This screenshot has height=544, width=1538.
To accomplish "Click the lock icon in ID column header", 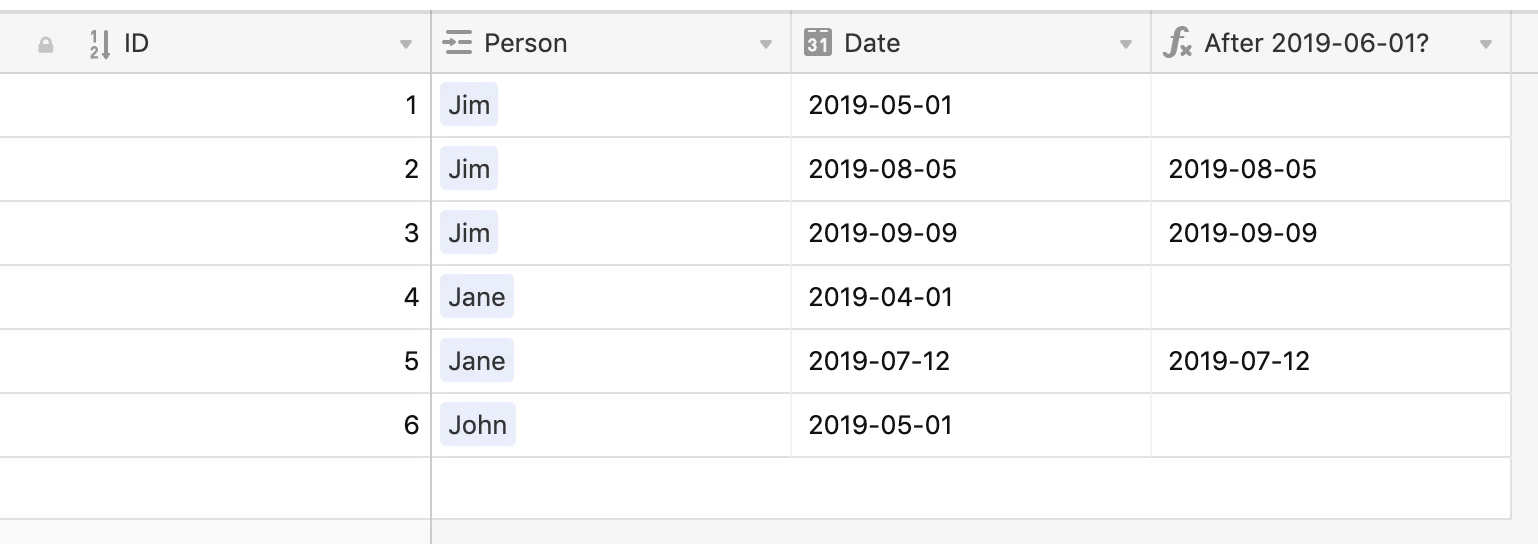I will [x=45, y=44].
